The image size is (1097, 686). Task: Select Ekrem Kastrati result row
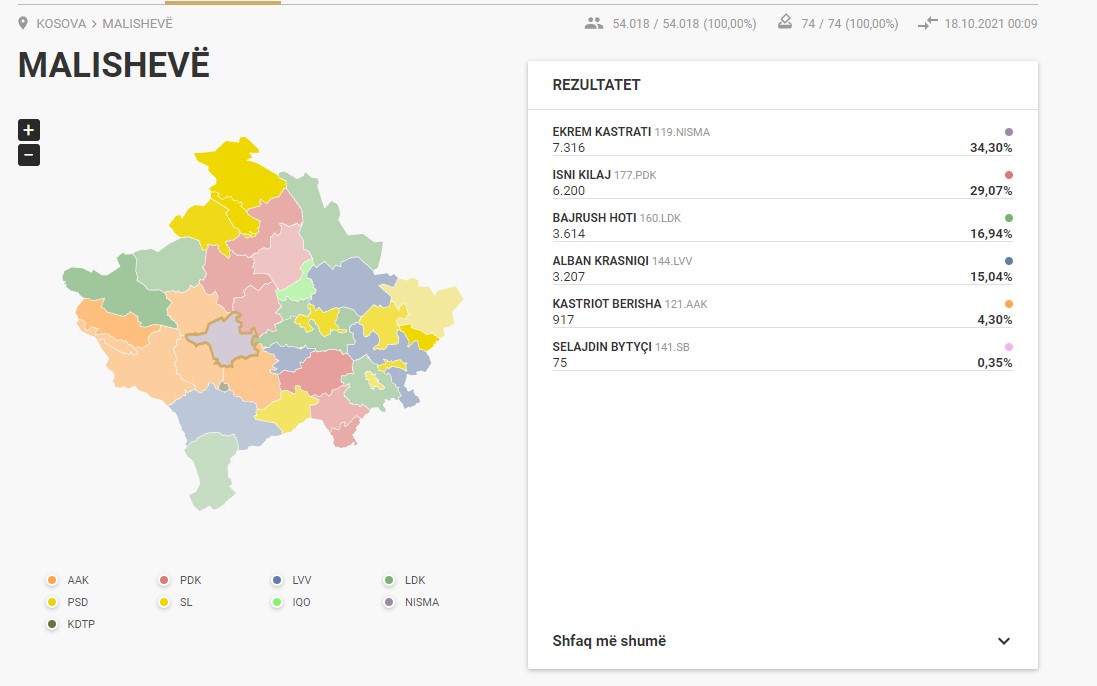781,140
